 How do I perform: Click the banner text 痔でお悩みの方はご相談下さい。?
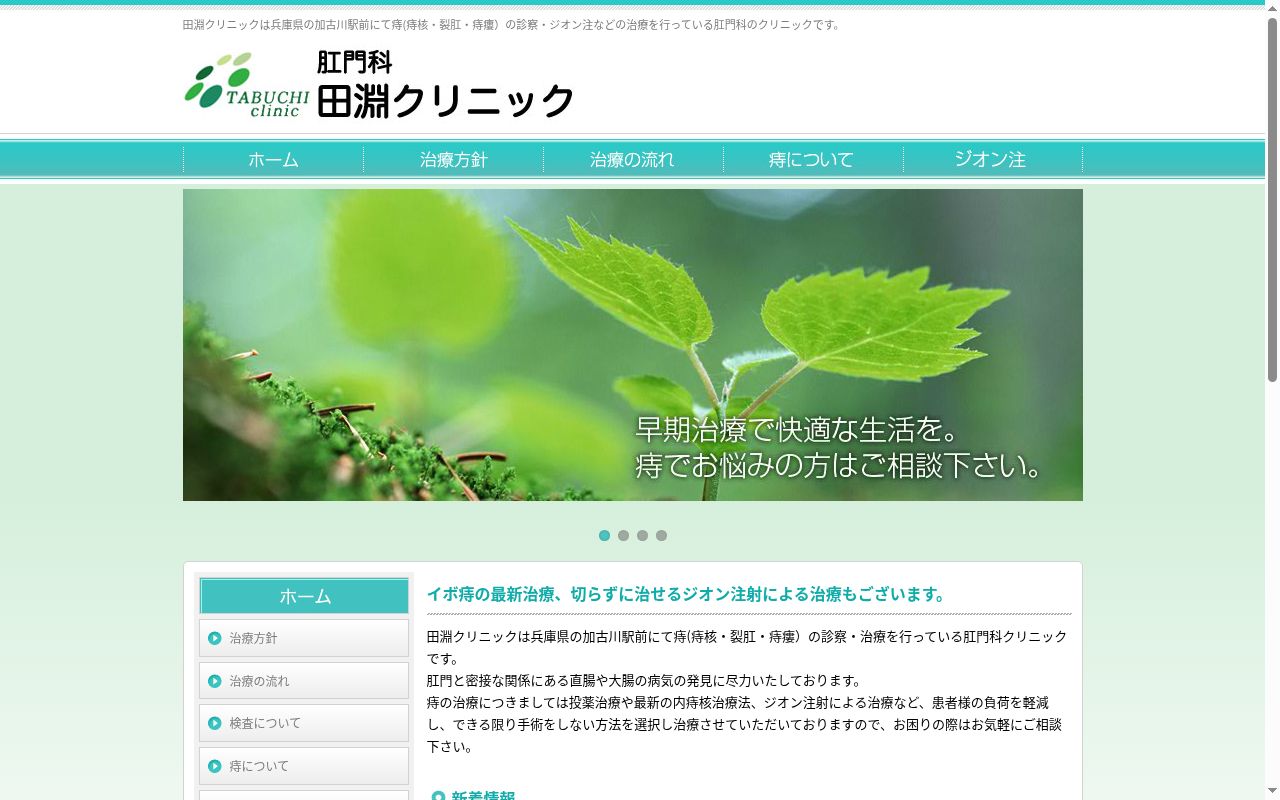click(x=841, y=466)
